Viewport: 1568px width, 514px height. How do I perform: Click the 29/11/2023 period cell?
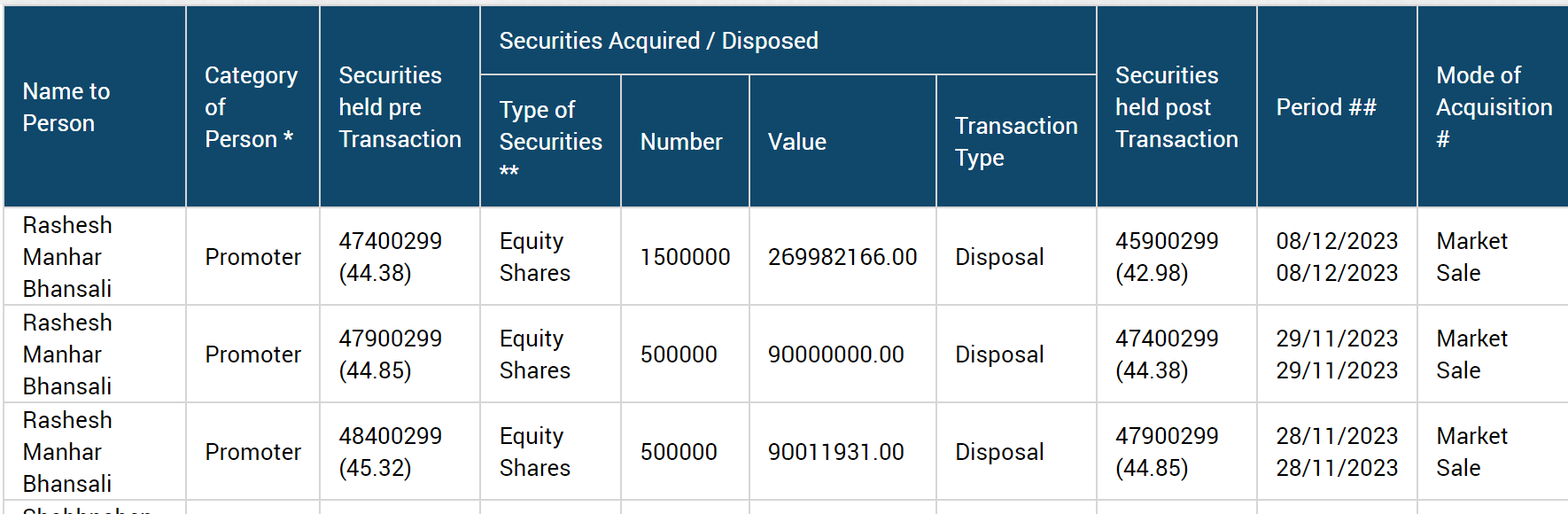coord(1337,354)
